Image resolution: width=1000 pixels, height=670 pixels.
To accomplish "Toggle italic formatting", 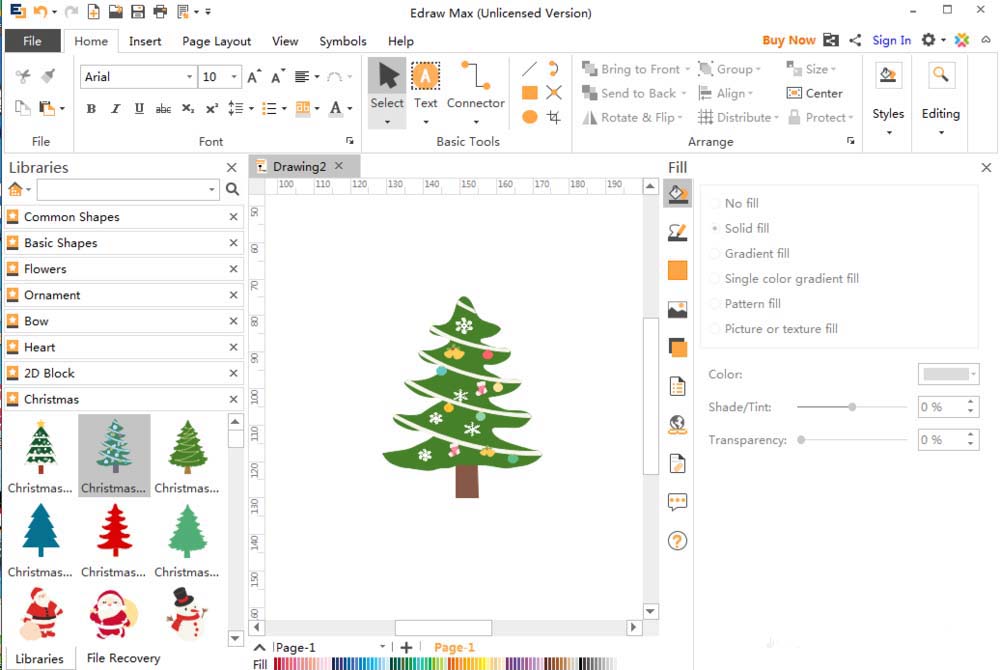I will tap(115, 108).
